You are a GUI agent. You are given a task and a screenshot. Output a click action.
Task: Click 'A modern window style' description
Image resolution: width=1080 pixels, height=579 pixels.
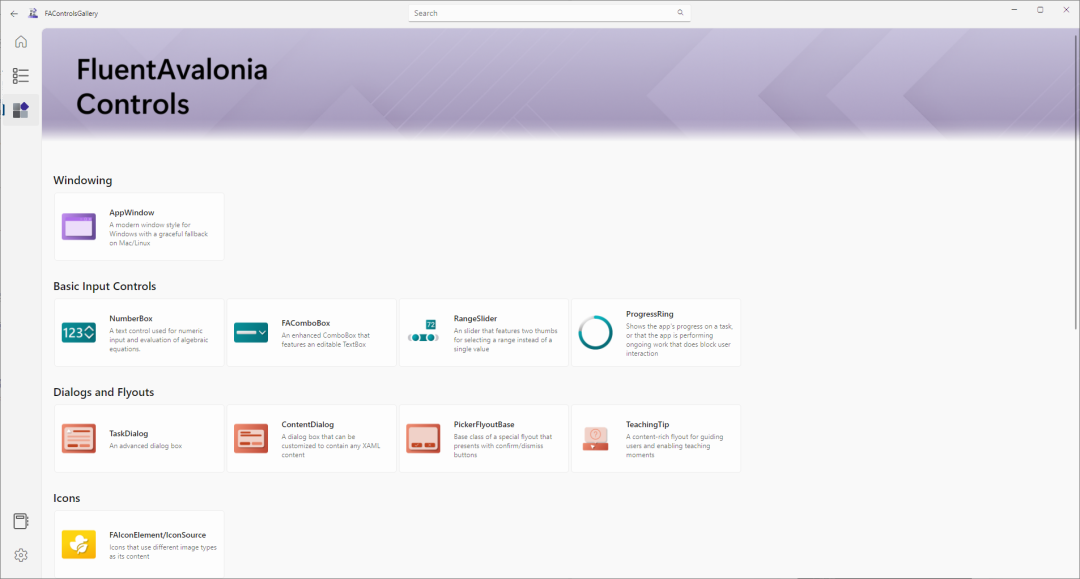point(158,234)
